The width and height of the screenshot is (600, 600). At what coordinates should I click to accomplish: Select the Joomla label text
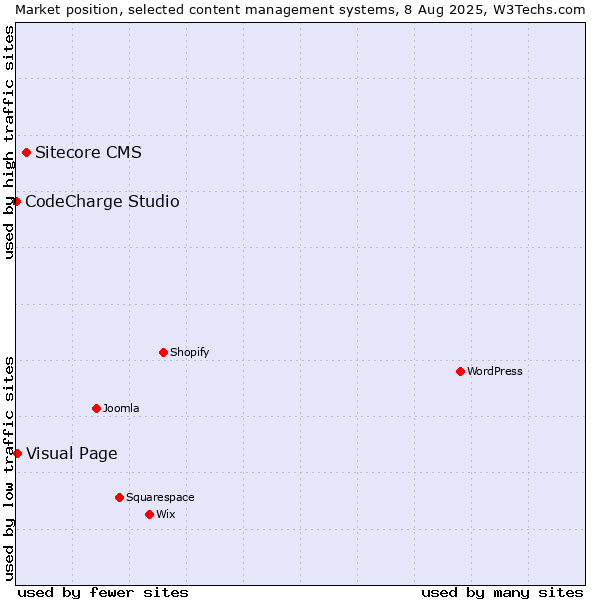click(x=121, y=408)
